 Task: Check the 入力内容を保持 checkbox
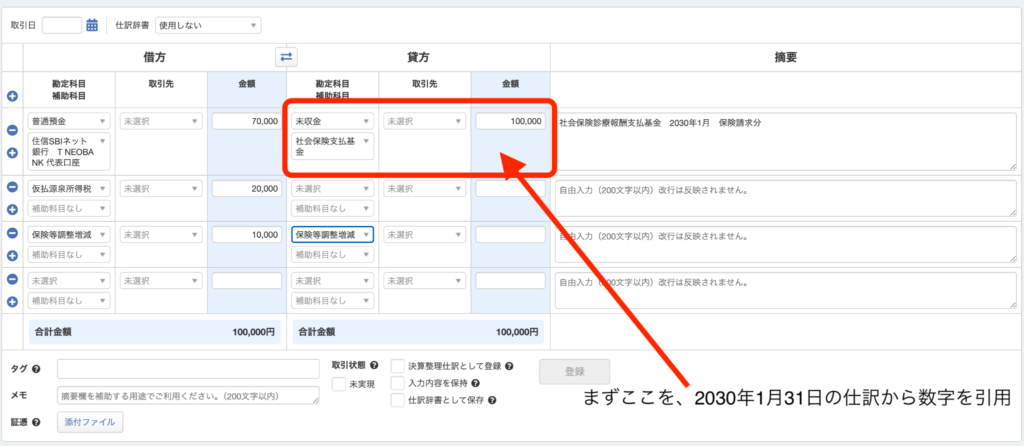pyautogui.click(x=397, y=383)
